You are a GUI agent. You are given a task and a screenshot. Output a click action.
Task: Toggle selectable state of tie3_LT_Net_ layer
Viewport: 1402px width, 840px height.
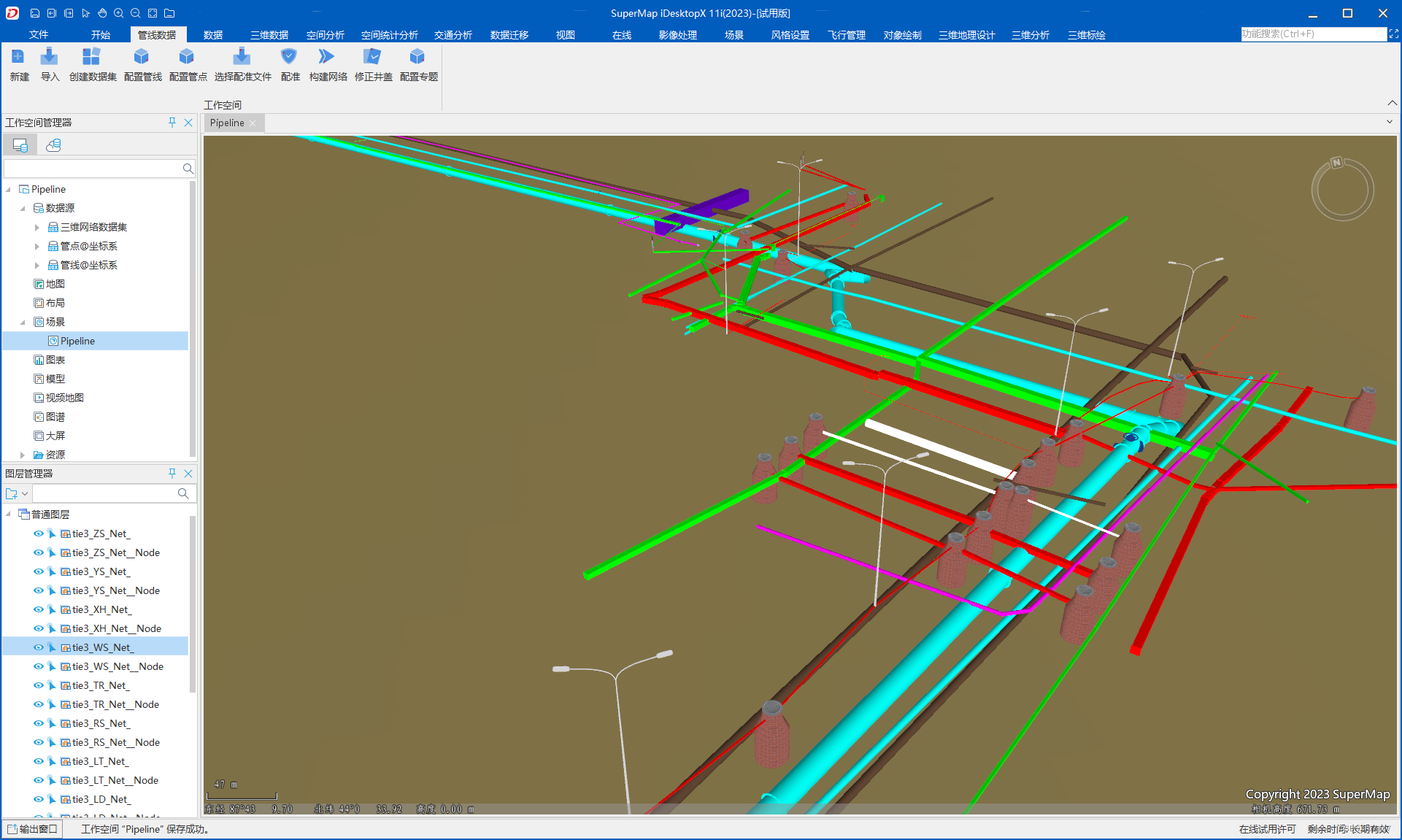tap(52, 761)
